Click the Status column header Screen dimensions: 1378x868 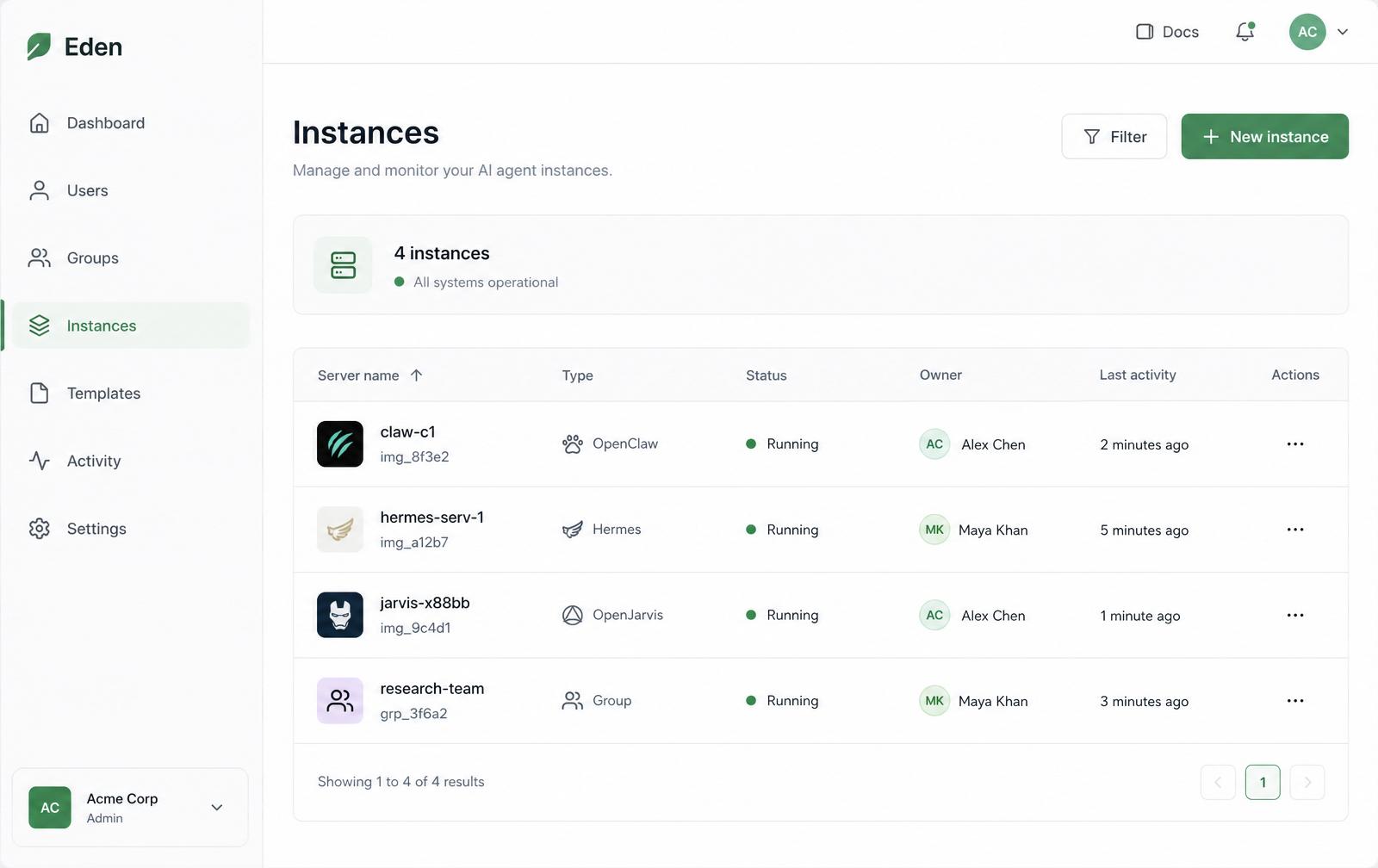tap(767, 375)
